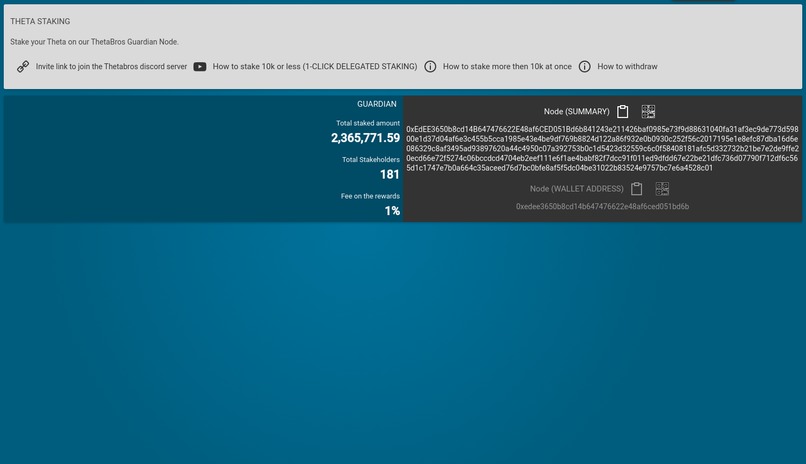Open How to stake 10k or less guide
Image resolution: width=806 pixels, height=464 pixels.
coord(315,66)
